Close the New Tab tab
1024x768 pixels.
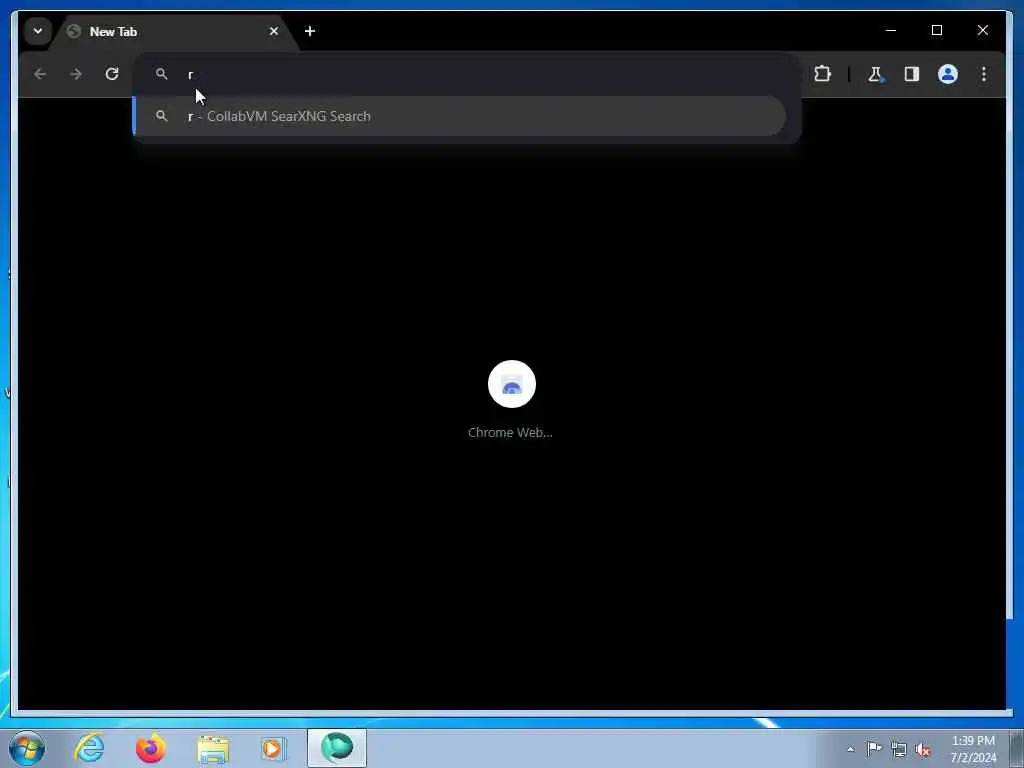(x=274, y=31)
